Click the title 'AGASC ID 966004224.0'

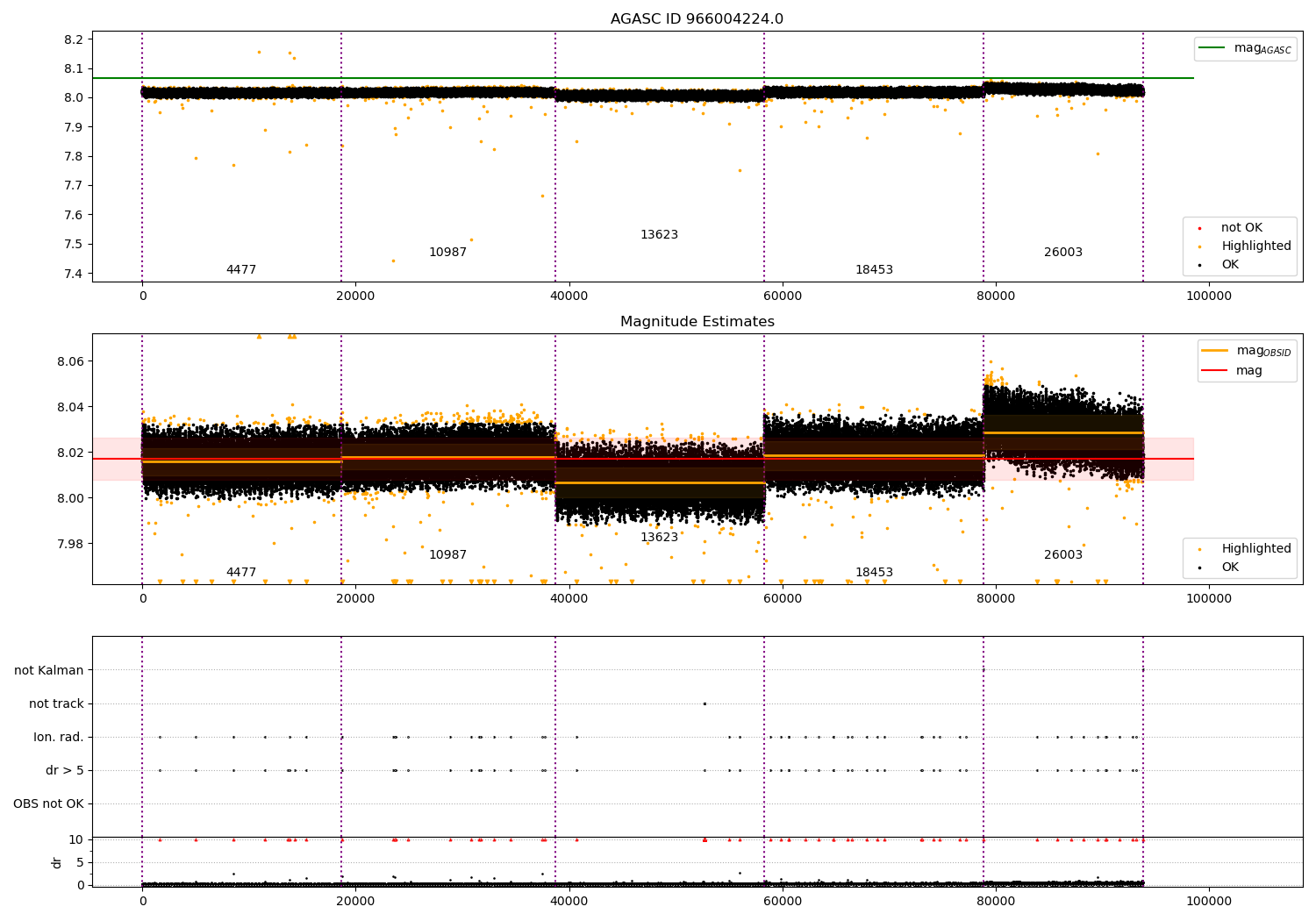(697, 19)
